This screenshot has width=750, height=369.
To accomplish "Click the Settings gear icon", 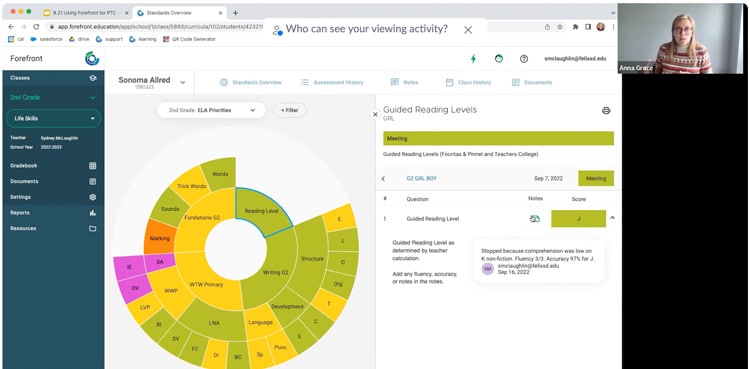I will pyautogui.click(x=93, y=197).
